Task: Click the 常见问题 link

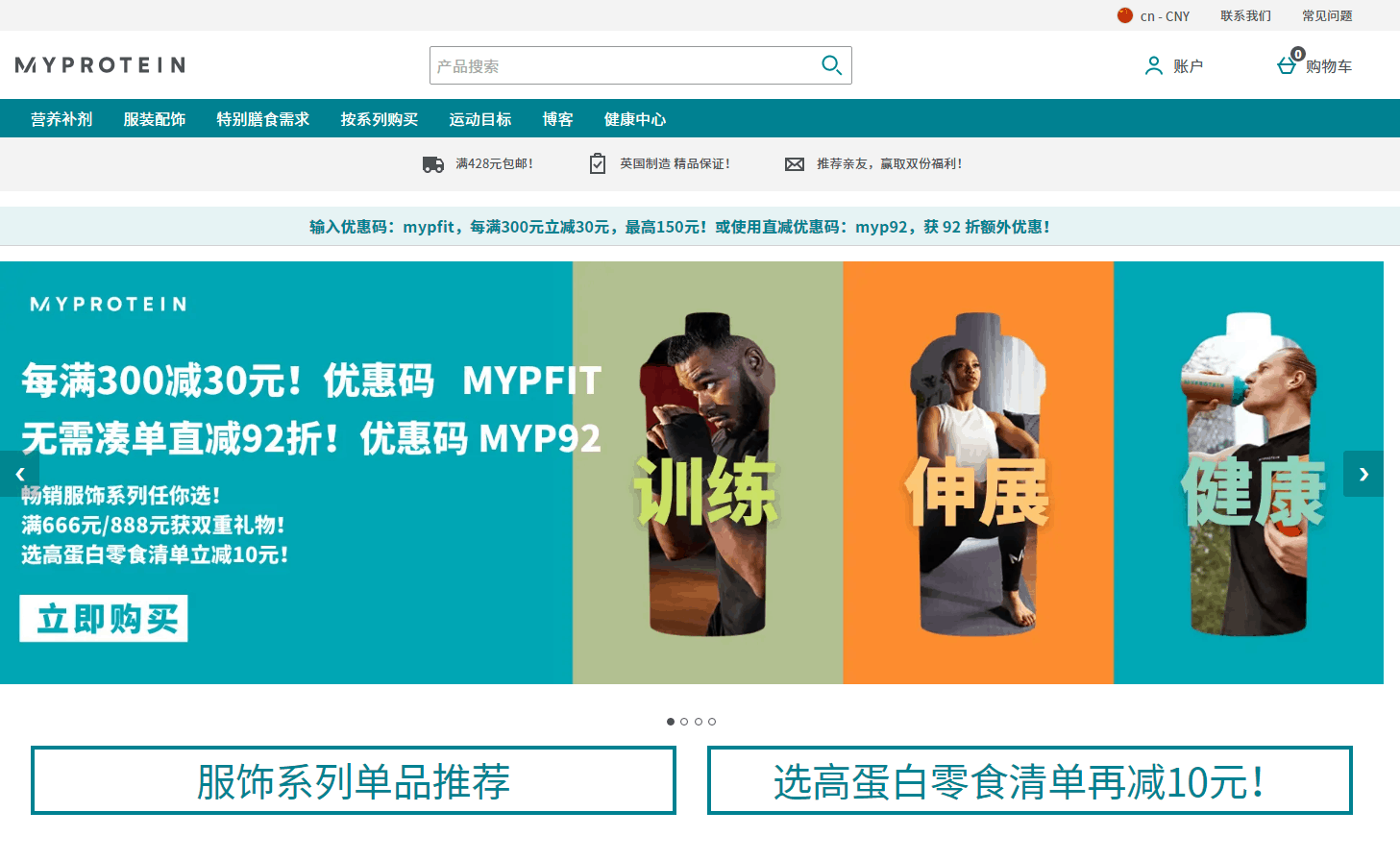Action: [x=1327, y=15]
